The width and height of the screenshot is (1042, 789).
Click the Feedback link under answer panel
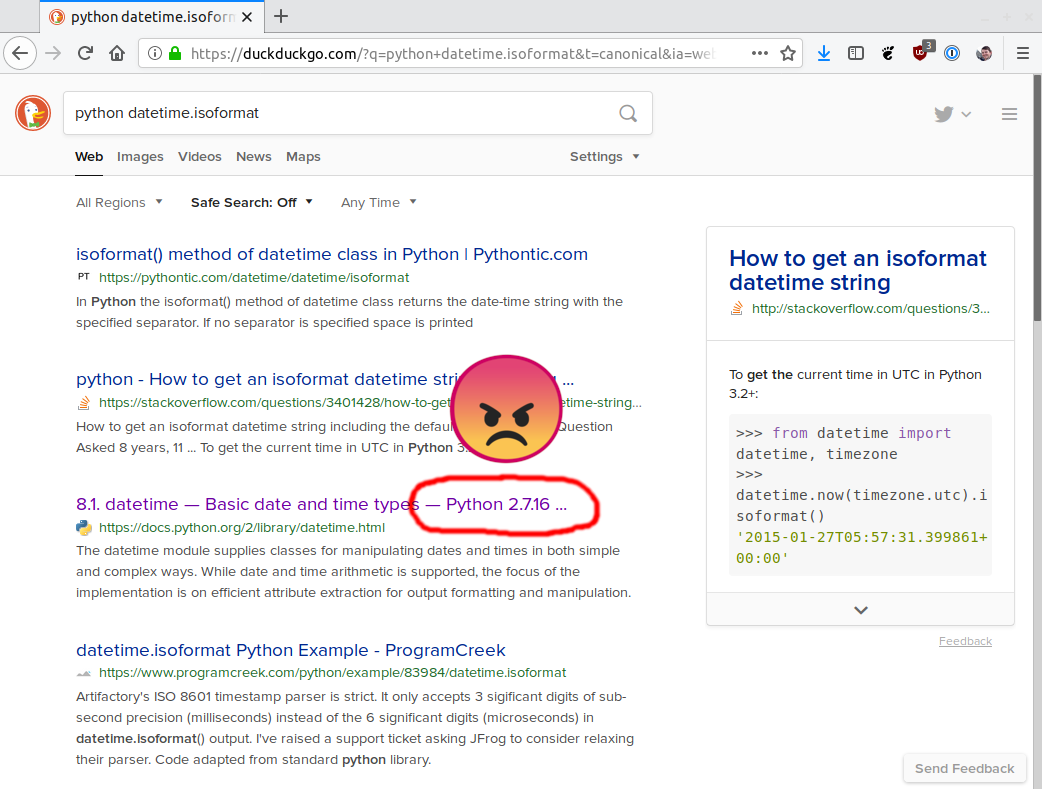click(x=965, y=641)
